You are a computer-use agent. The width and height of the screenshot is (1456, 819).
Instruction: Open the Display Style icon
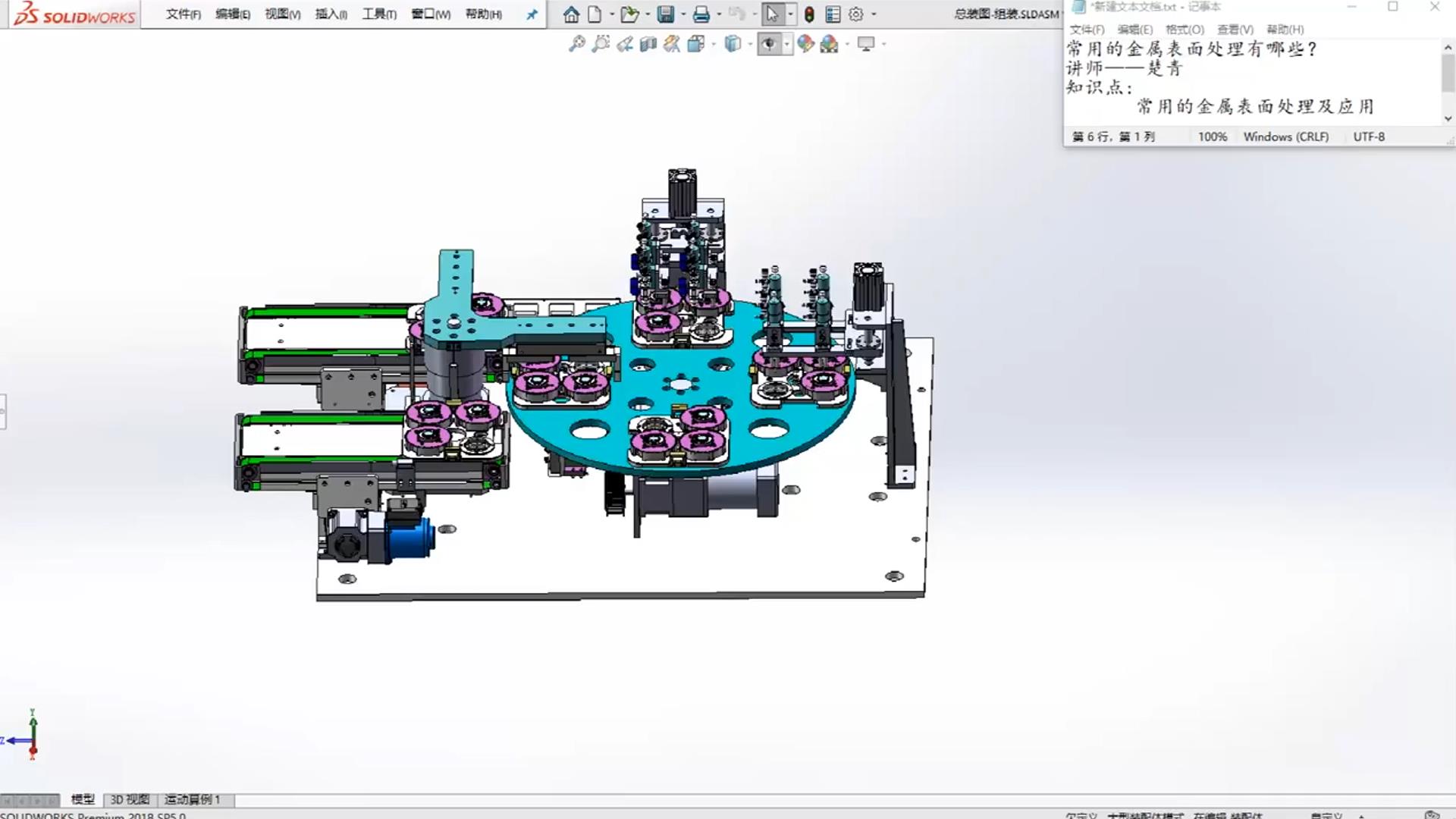tap(733, 44)
